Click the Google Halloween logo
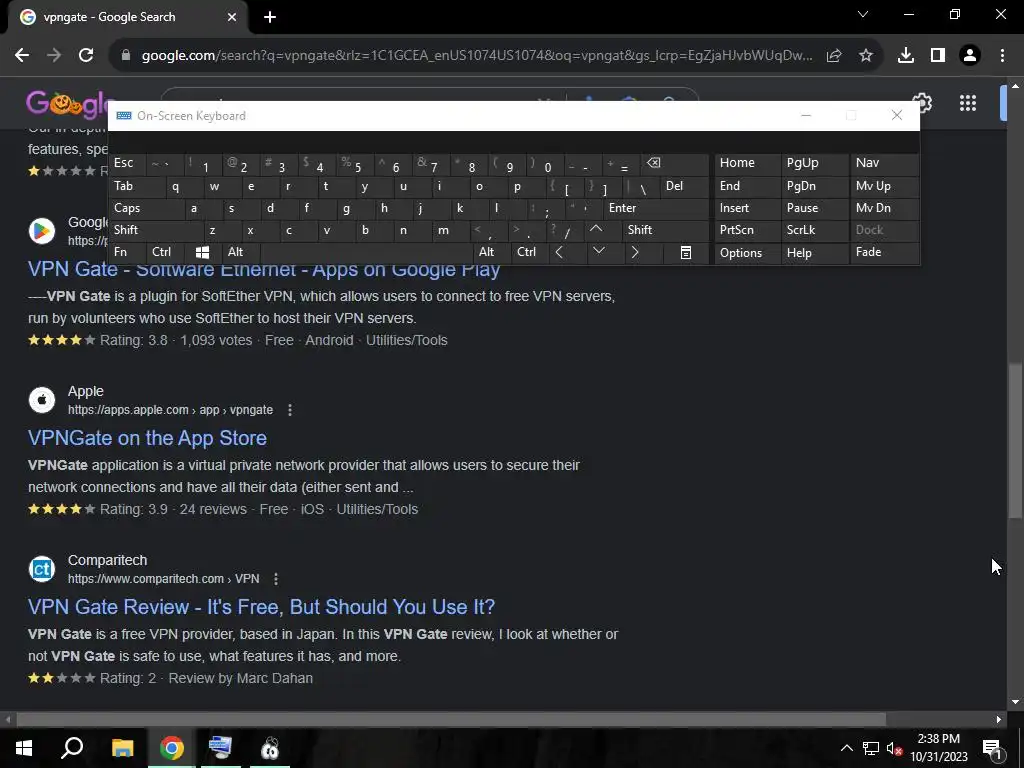Screen dimensions: 1024x768 coord(68,103)
